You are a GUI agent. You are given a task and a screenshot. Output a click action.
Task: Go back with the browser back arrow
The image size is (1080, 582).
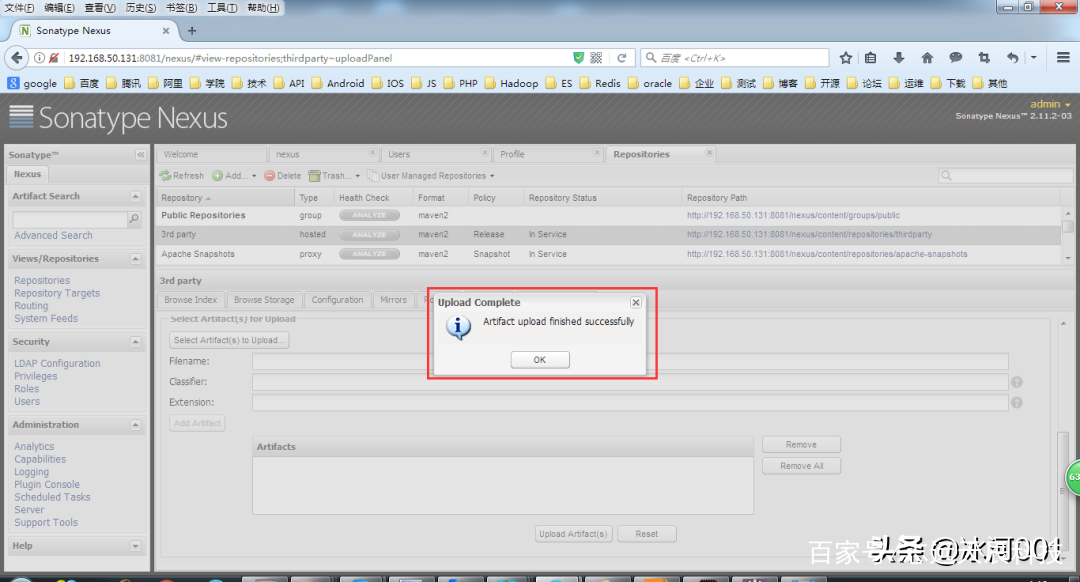coord(17,58)
